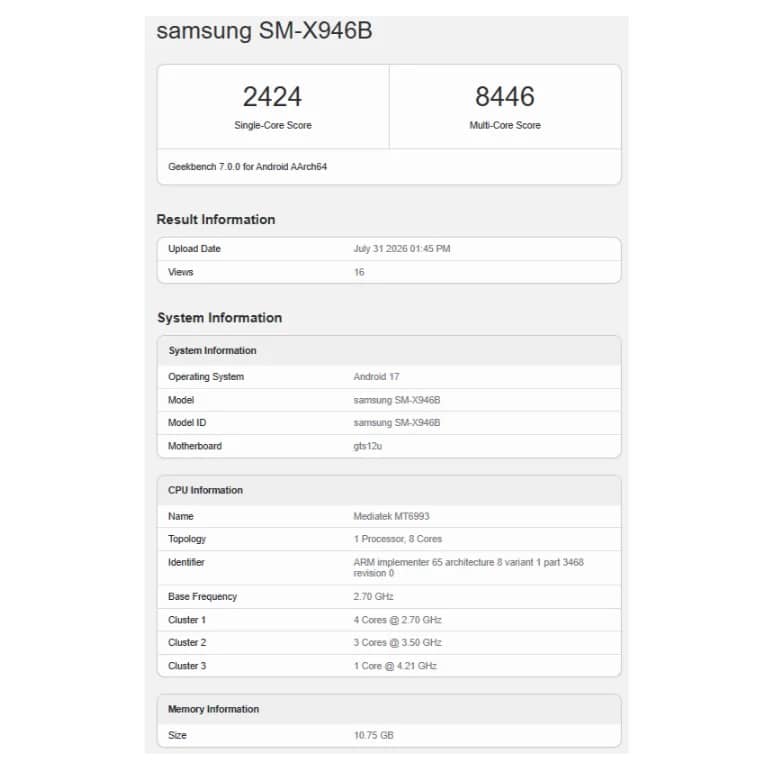The width and height of the screenshot is (770, 770).
Task: Select the motherboard value gts12u
Action: click(368, 446)
